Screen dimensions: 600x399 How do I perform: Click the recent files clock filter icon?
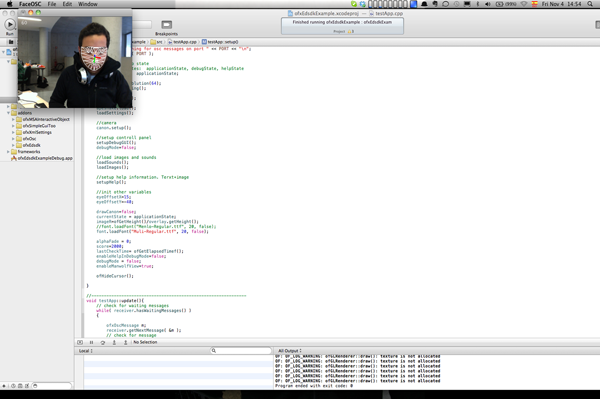point(13,386)
